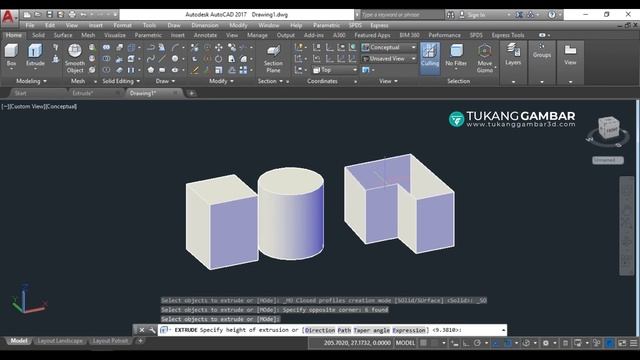
Task: Toggle dynamic input icon in status bar
Action: (x=454, y=343)
